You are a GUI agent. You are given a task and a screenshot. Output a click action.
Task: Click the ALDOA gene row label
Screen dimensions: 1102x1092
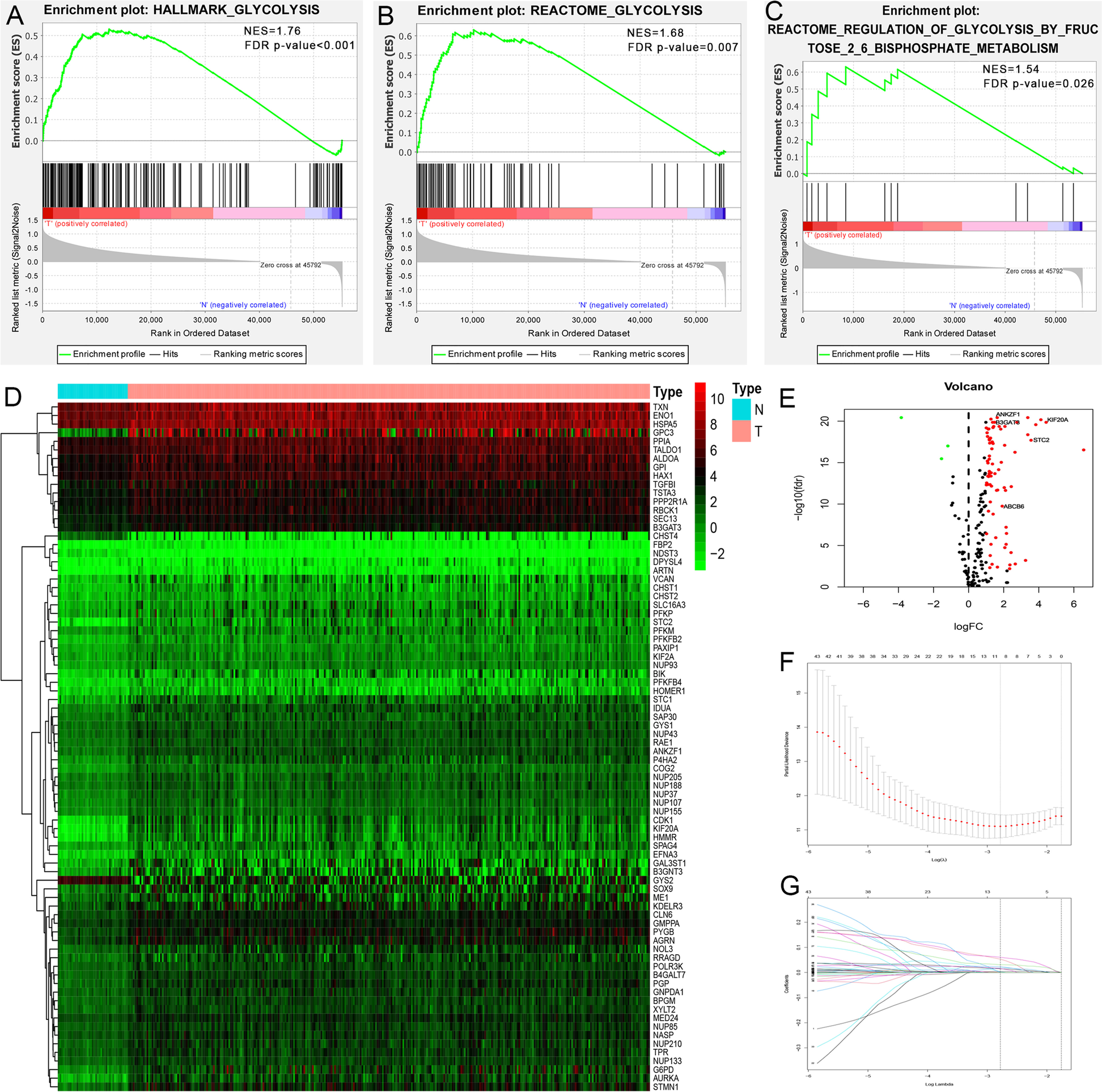click(x=666, y=459)
